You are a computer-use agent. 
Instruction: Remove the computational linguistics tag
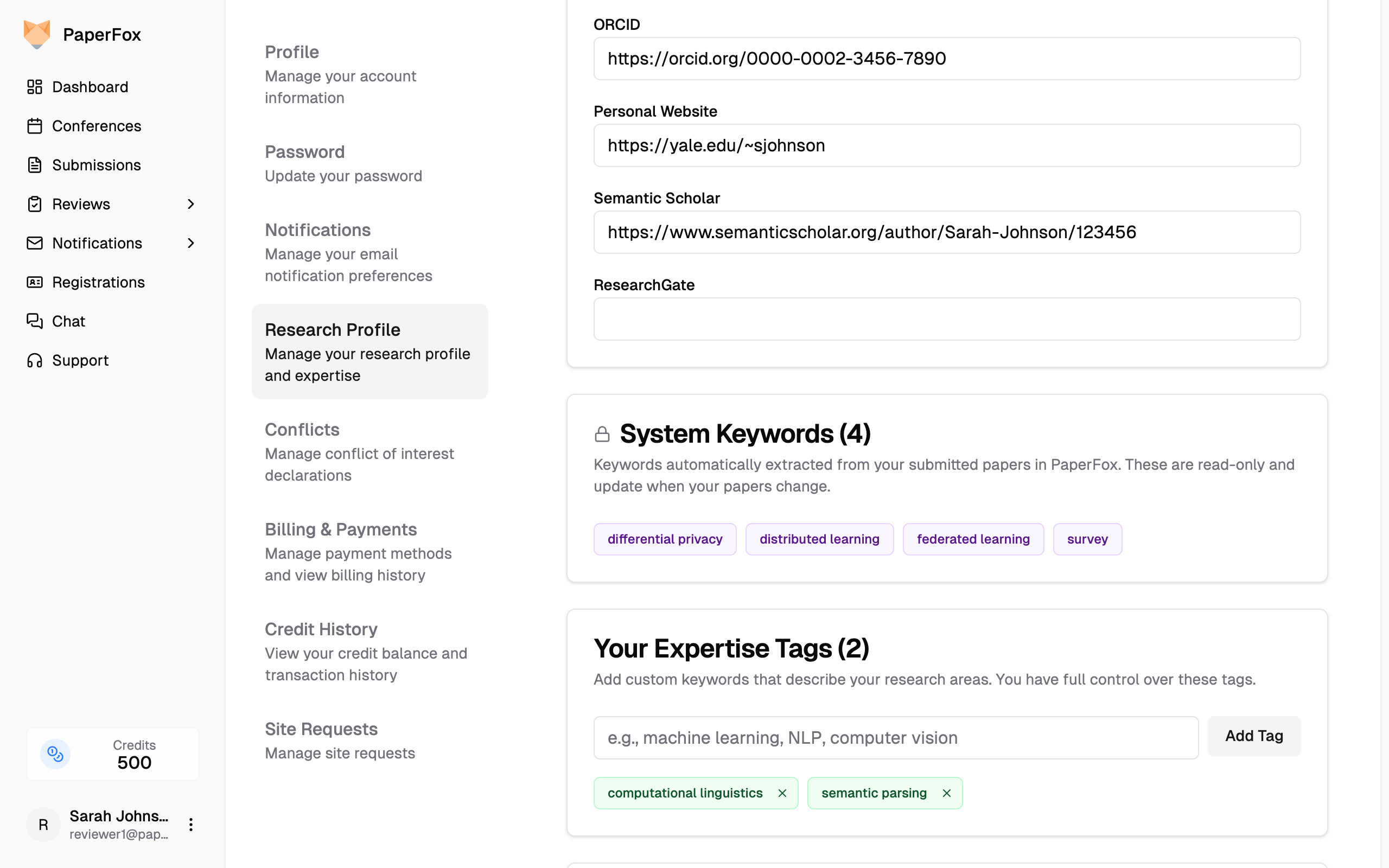(782, 793)
